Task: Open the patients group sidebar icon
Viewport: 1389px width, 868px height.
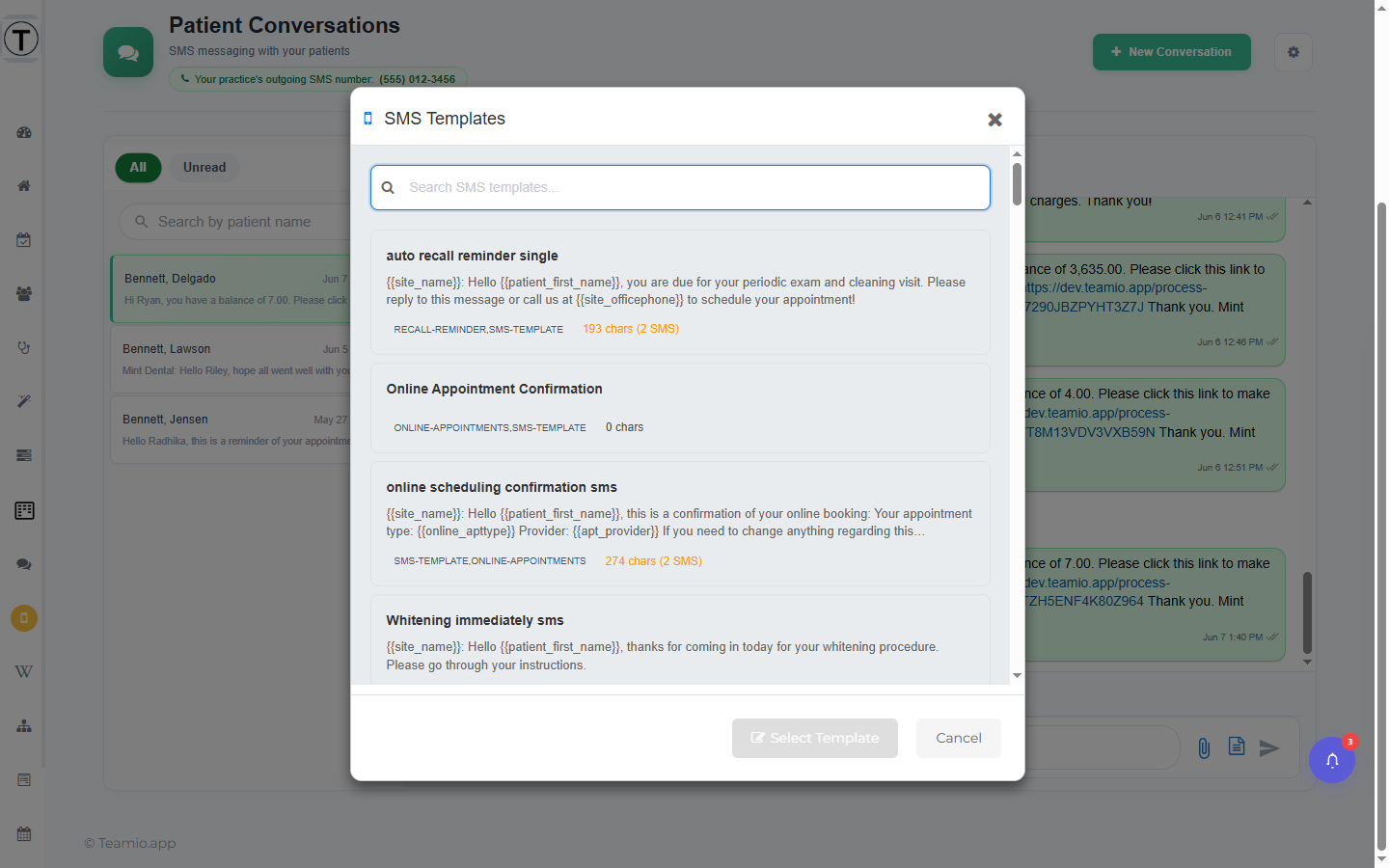Action: click(x=24, y=294)
